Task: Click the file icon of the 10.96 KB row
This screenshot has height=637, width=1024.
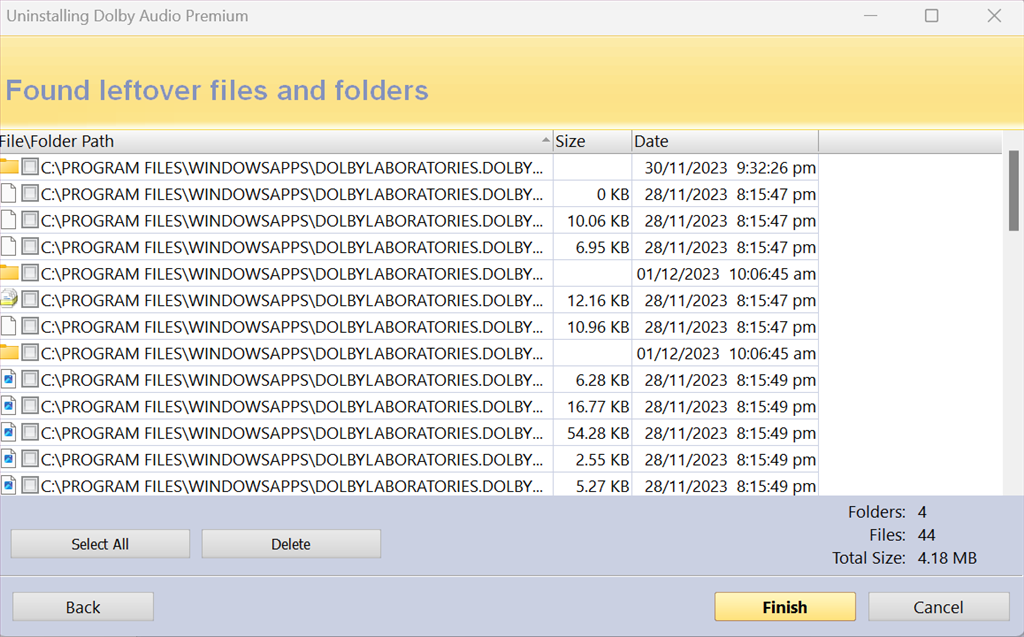Action: click(x=8, y=326)
